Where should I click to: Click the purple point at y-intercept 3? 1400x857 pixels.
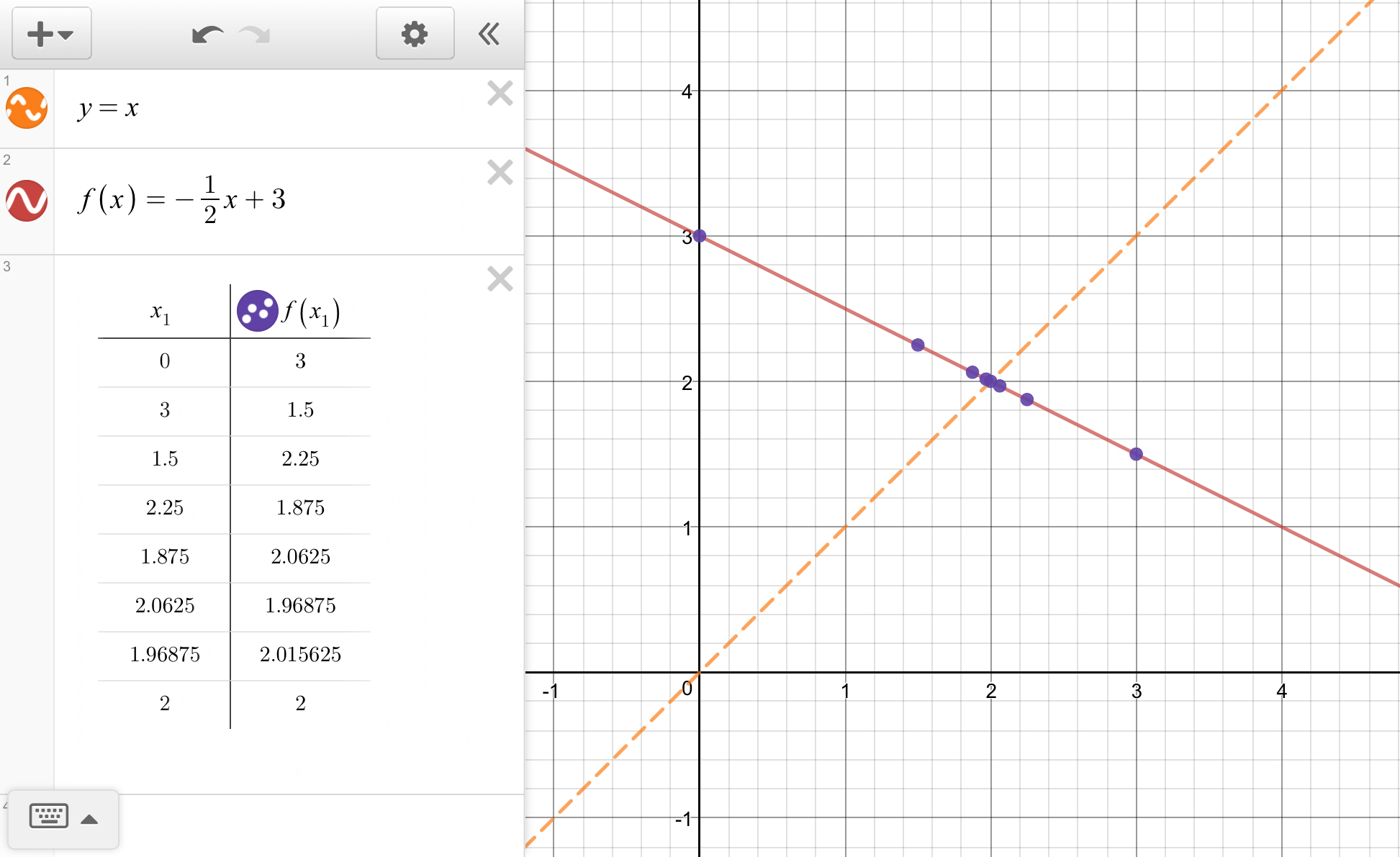[x=699, y=236]
